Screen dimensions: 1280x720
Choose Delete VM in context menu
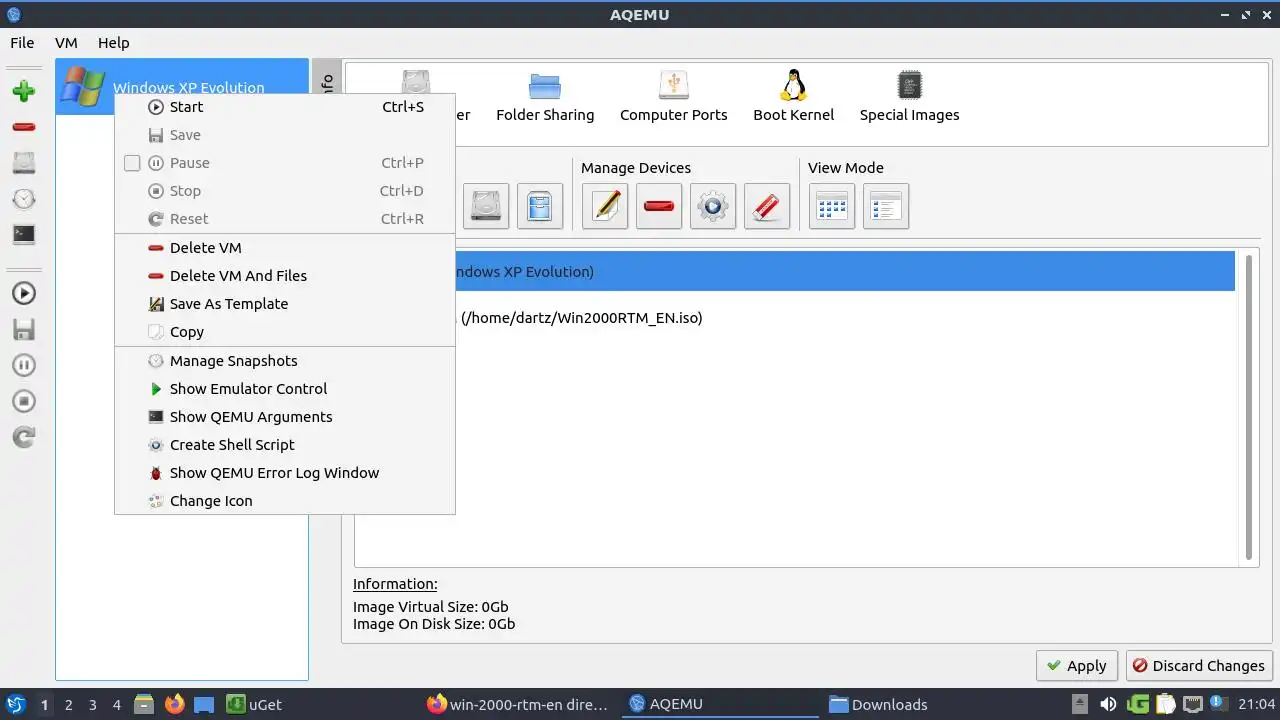pyautogui.click(x=285, y=248)
